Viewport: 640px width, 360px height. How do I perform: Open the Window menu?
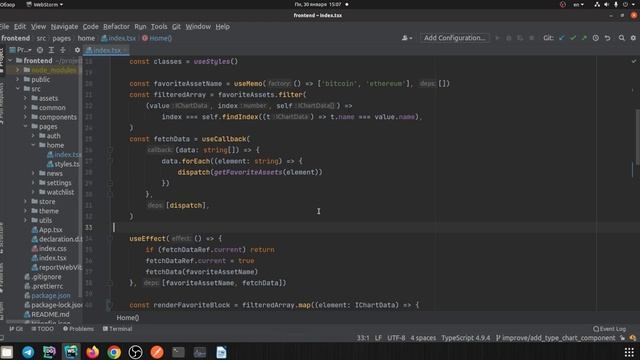198,27
